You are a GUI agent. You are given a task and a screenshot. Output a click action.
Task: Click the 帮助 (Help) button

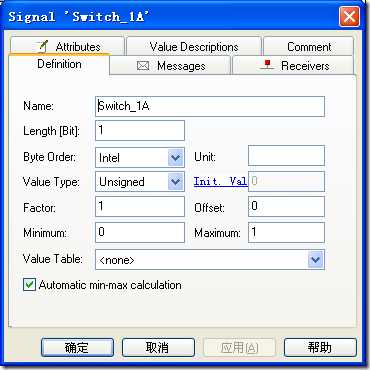[x=320, y=347]
